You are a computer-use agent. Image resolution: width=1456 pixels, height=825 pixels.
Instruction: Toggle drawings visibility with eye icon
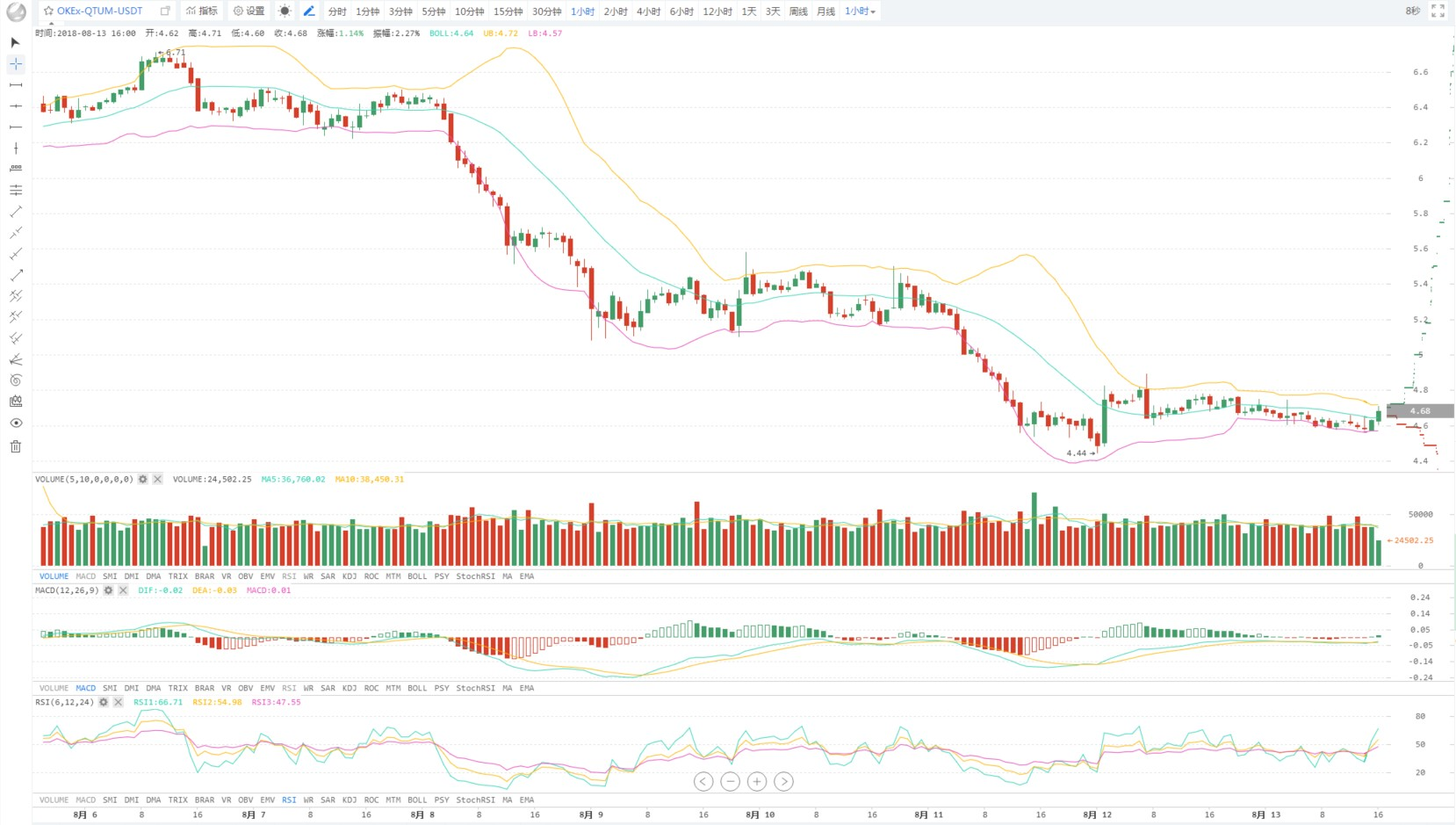click(16, 423)
